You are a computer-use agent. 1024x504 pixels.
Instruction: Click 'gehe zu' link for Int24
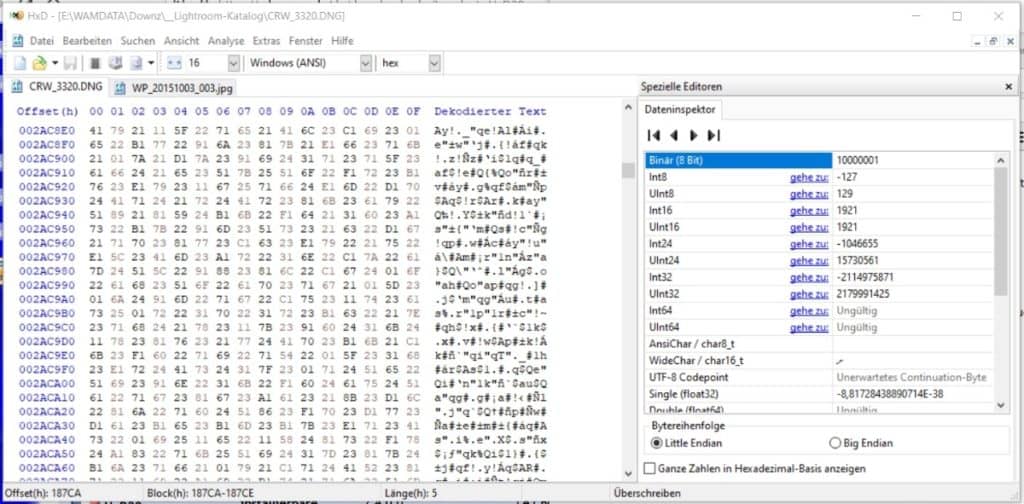[x=809, y=244]
